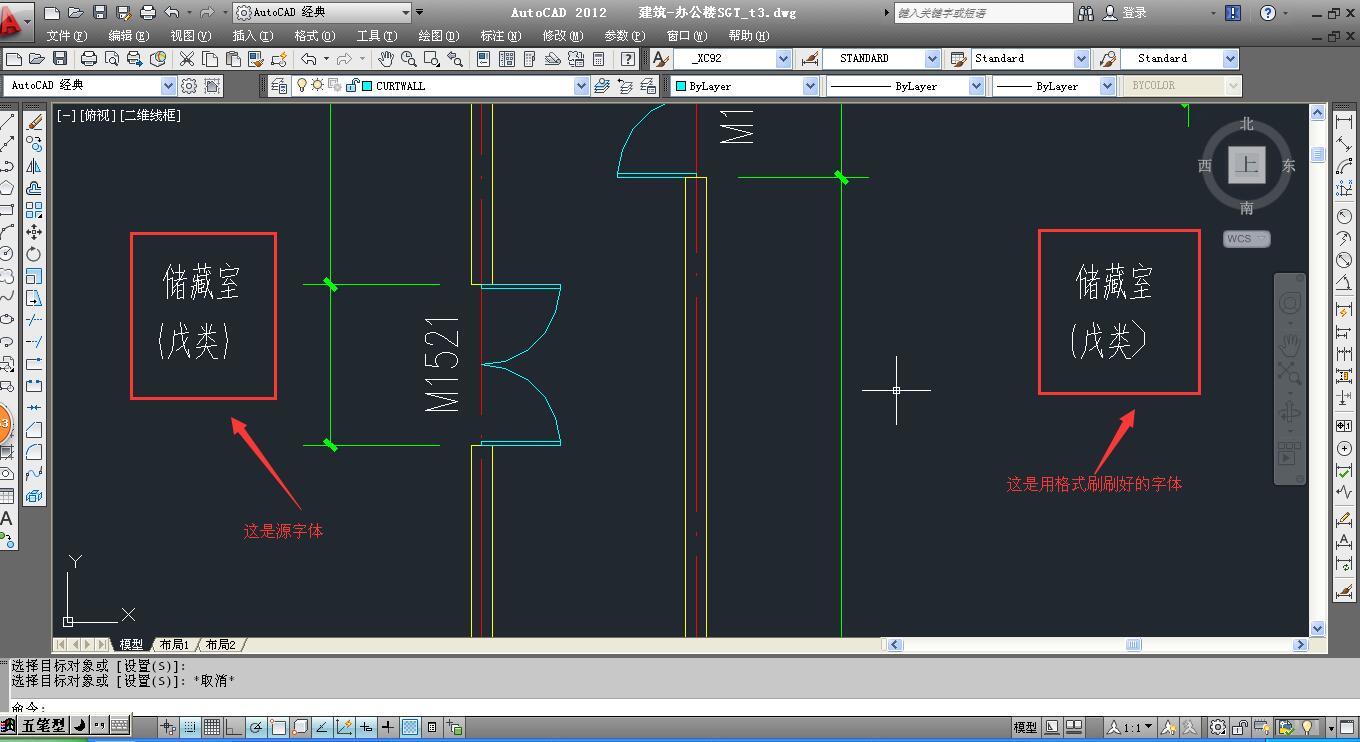
Task: Expand the CURTWALL layer dropdown
Action: [581, 86]
